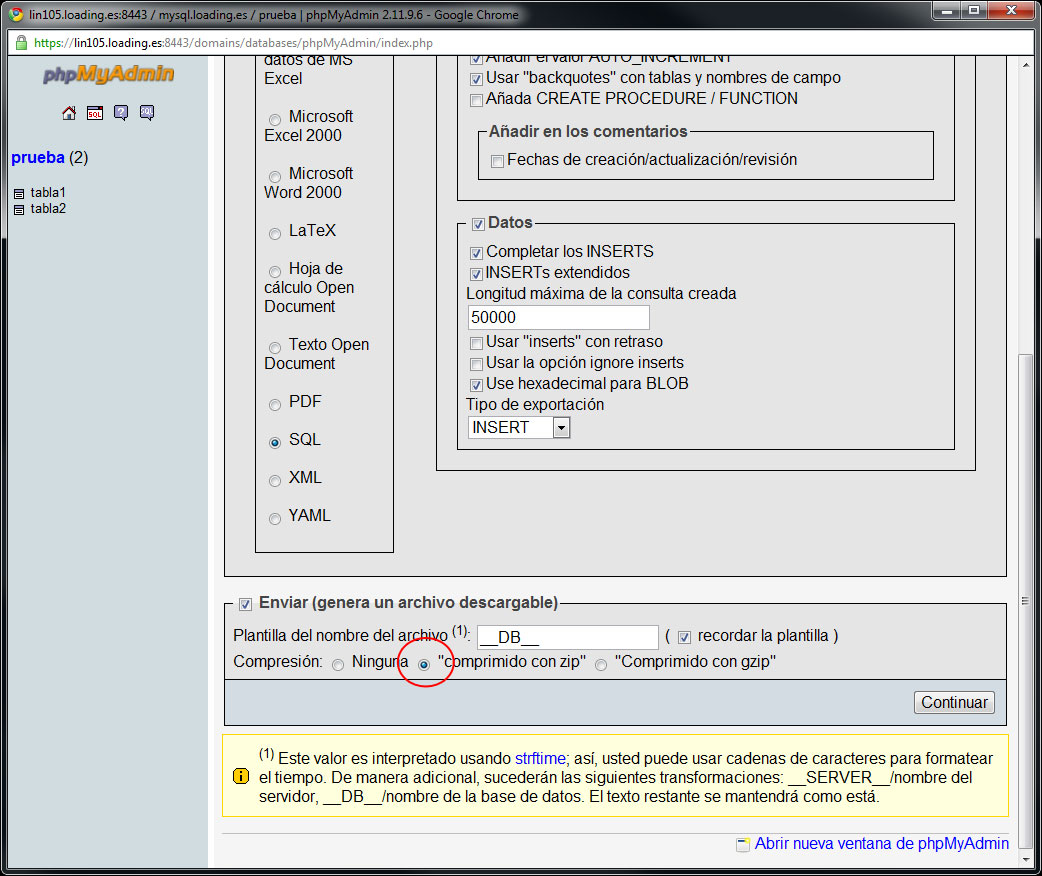The height and width of the screenshot is (876, 1042).
Task: Open Tipo de exportación INSERT dropdown
Action: pos(519,428)
